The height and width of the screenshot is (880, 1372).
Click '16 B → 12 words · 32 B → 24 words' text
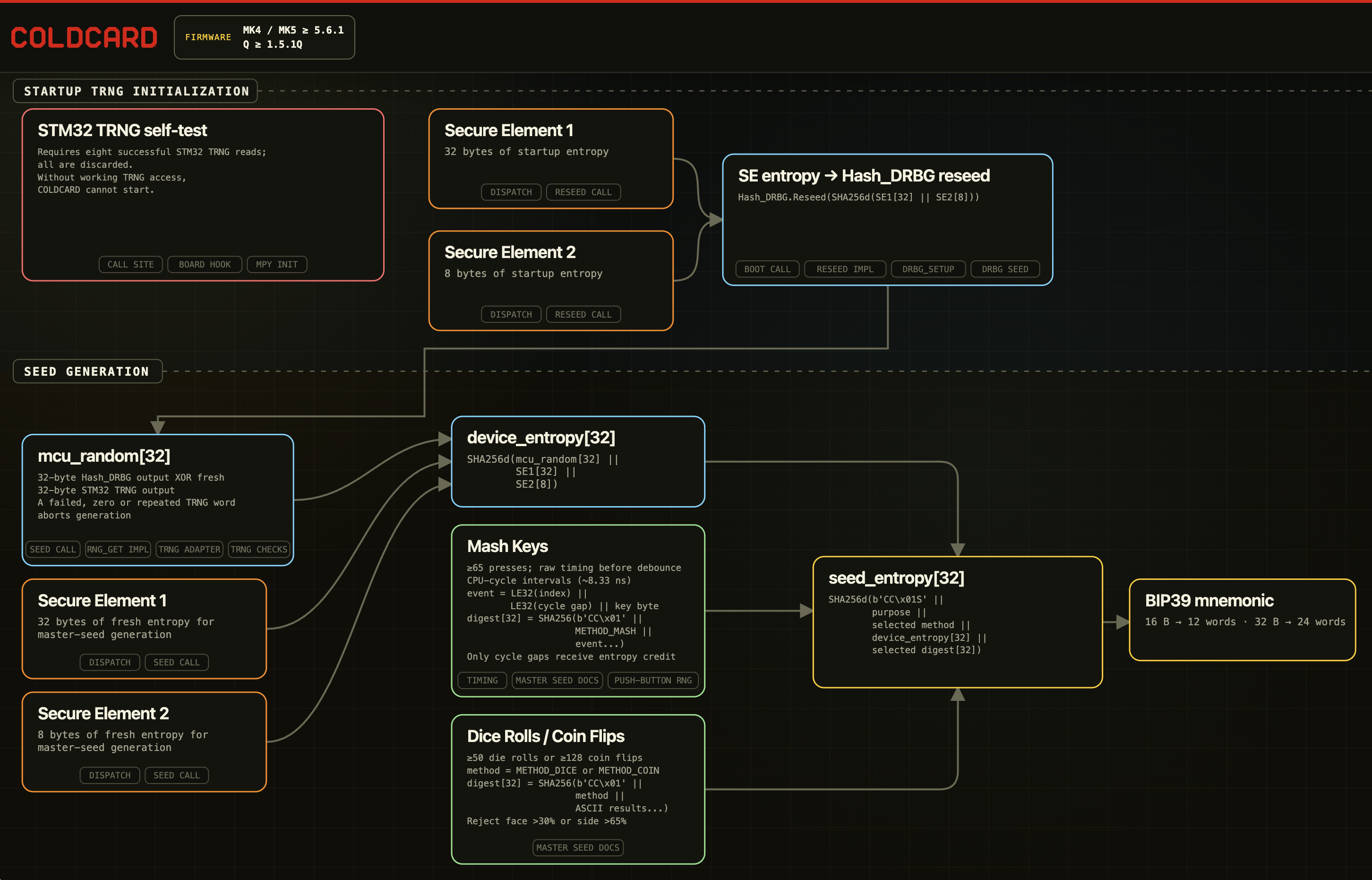point(1245,621)
